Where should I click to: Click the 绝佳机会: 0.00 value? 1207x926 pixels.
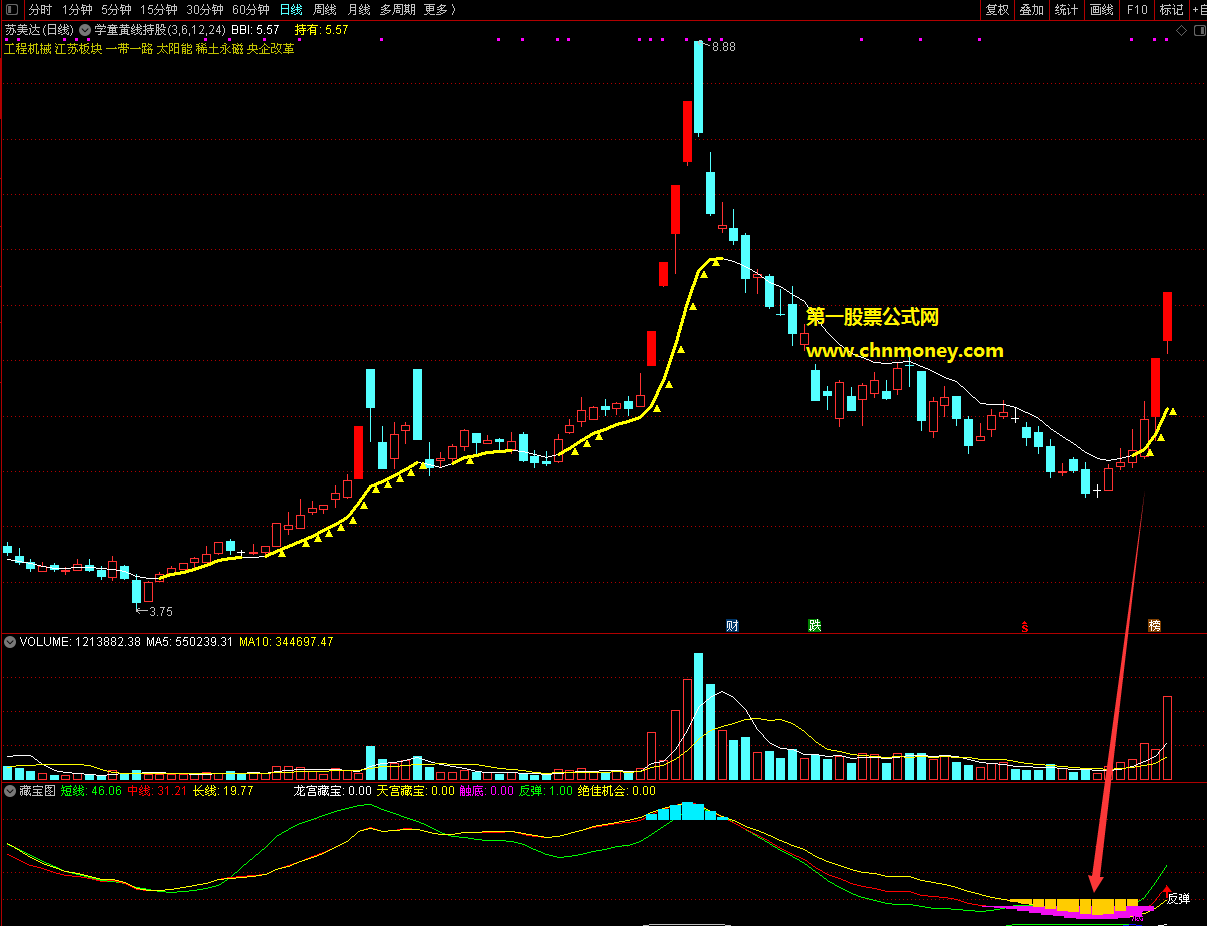click(x=617, y=790)
